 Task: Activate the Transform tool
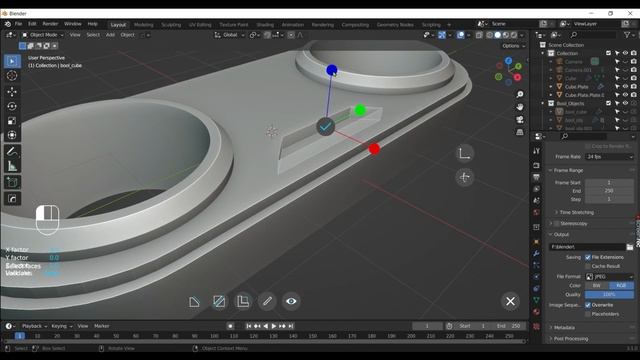click(x=12, y=135)
